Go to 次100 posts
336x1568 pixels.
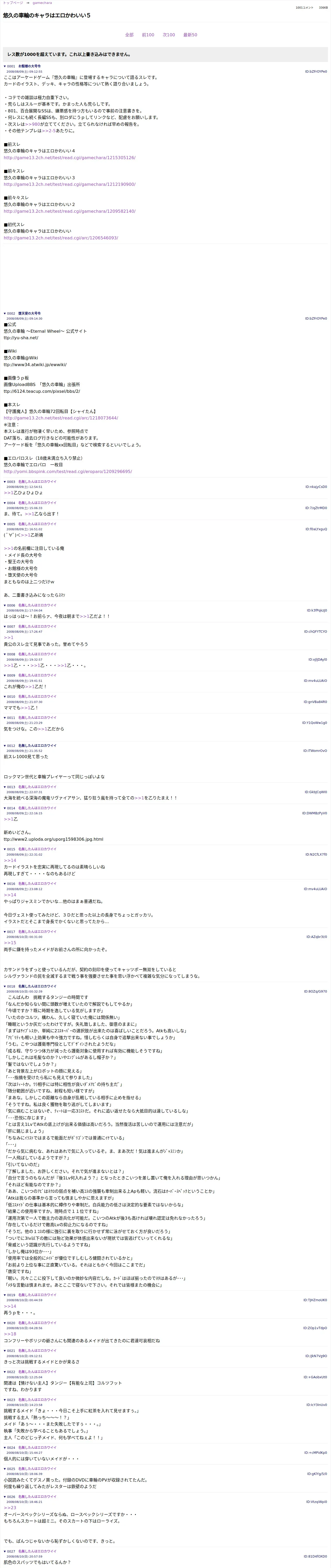point(169,35)
